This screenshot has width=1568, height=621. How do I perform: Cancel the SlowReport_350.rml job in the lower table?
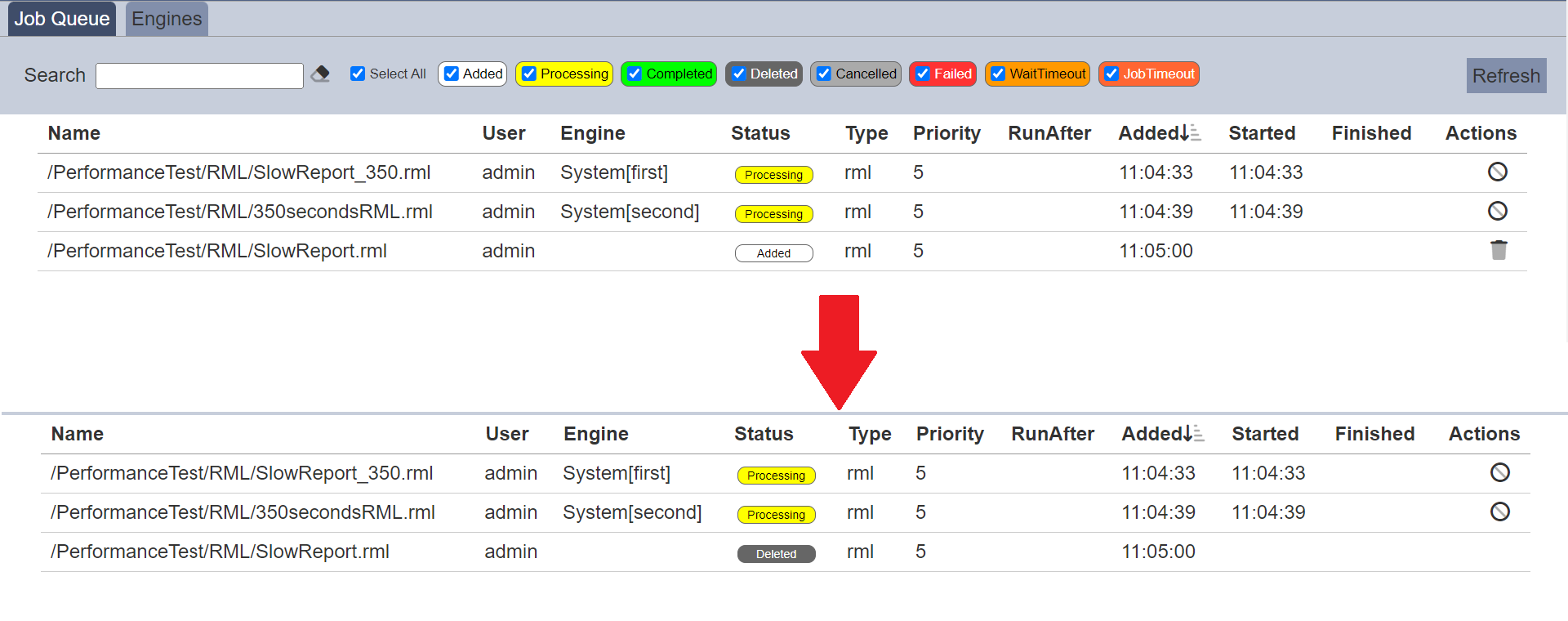pos(1500,472)
